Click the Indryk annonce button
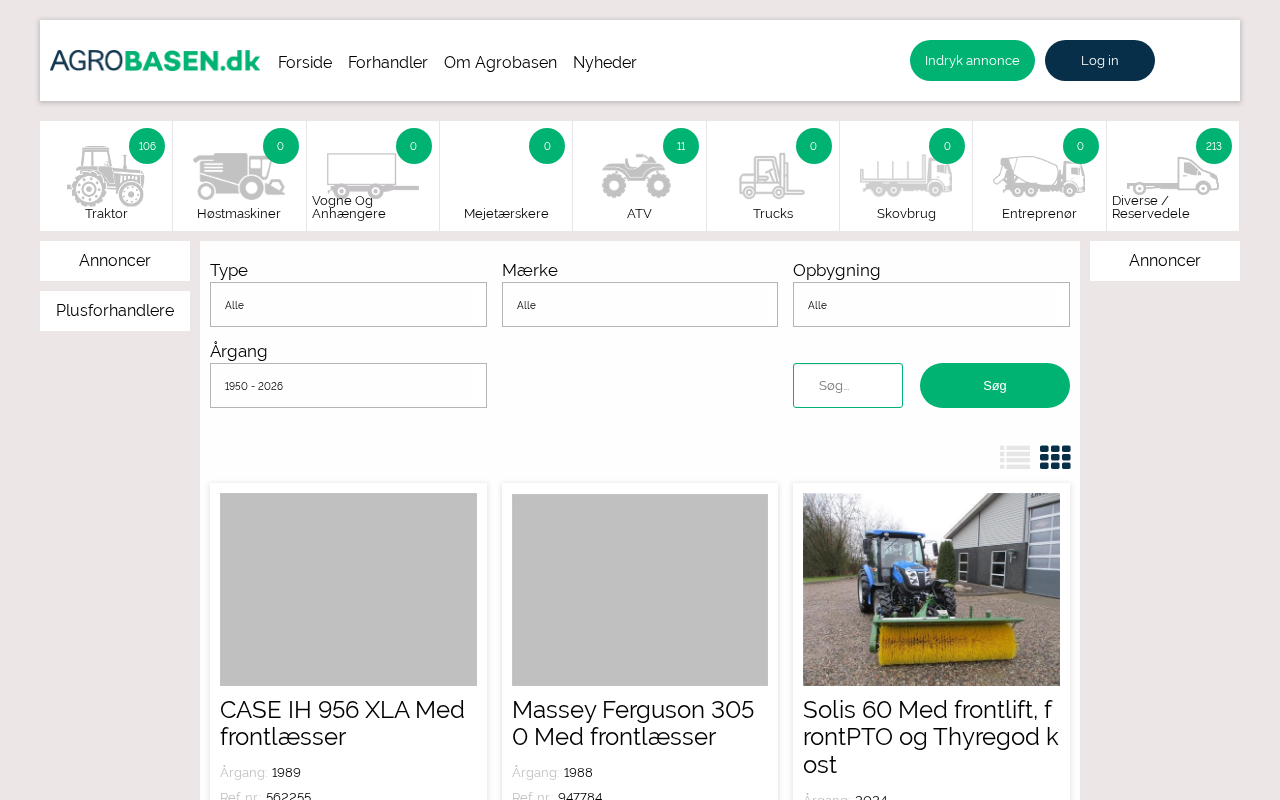This screenshot has height=800, width=1280. (972, 61)
